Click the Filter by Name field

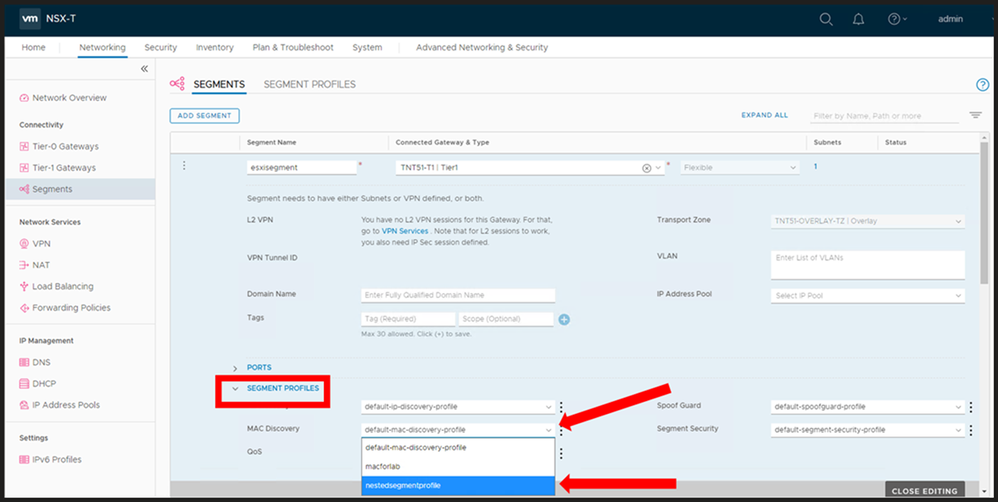point(885,116)
